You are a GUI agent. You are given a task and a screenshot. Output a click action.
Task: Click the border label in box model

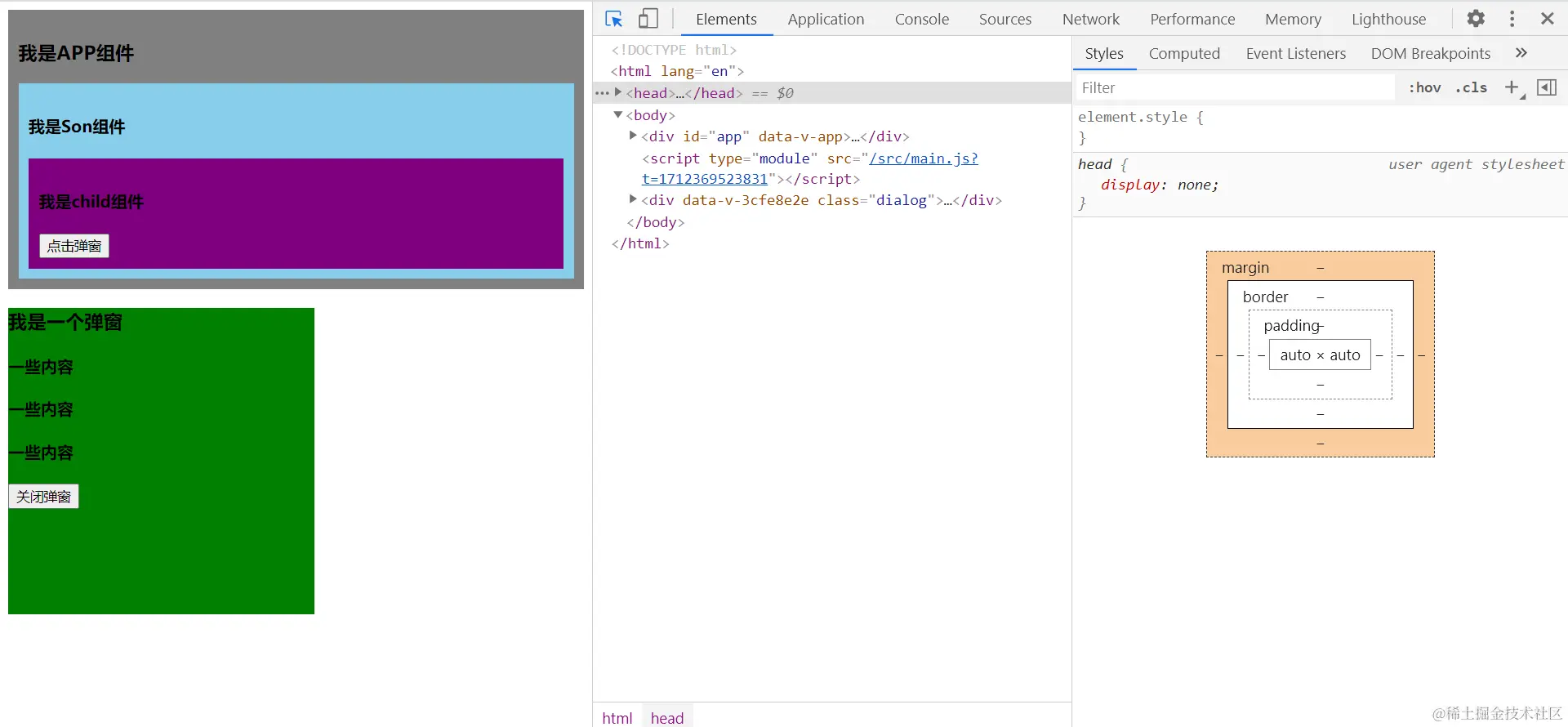(1265, 297)
